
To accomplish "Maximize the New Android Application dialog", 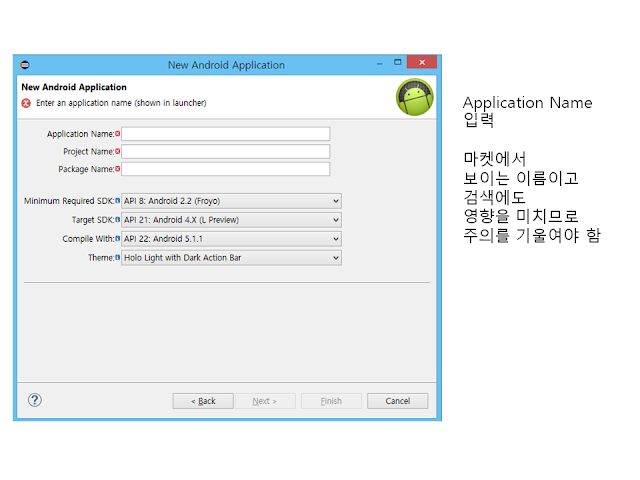I will click(398, 62).
